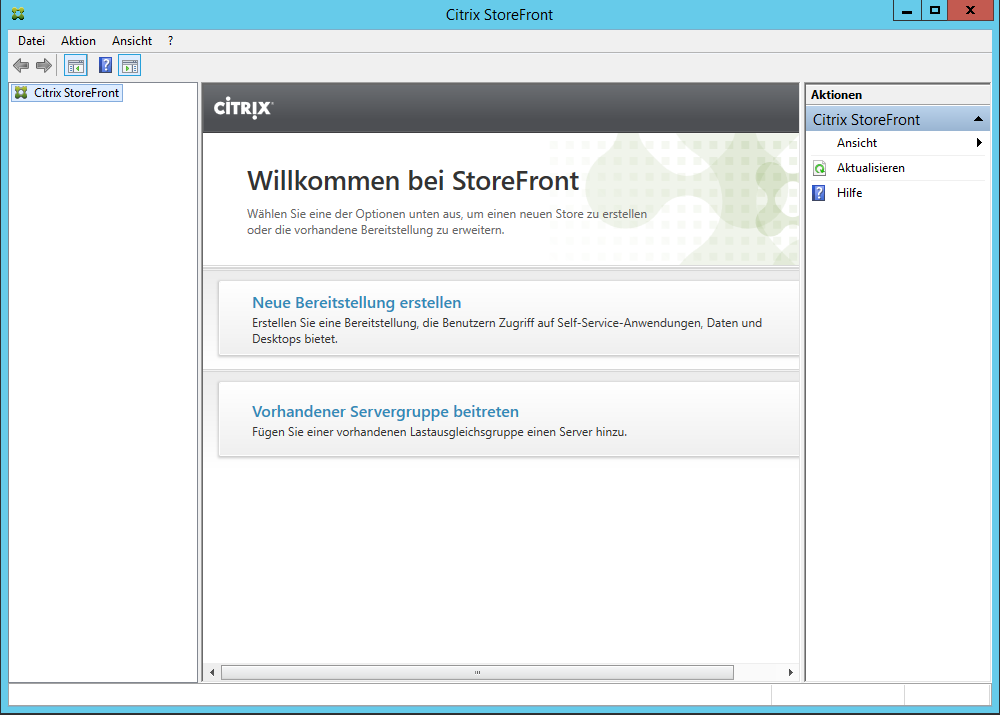Image resolution: width=1000 pixels, height=715 pixels.
Task: Click the Back arrow toolbar icon
Action: (21, 65)
